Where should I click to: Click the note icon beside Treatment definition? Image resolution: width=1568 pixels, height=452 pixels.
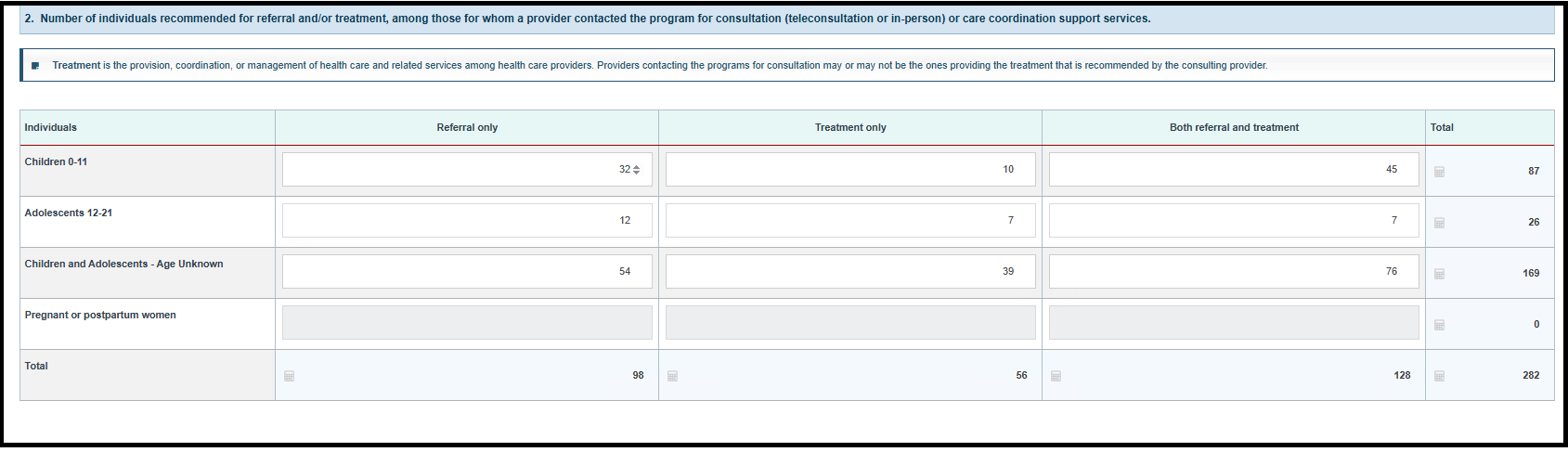click(35, 66)
